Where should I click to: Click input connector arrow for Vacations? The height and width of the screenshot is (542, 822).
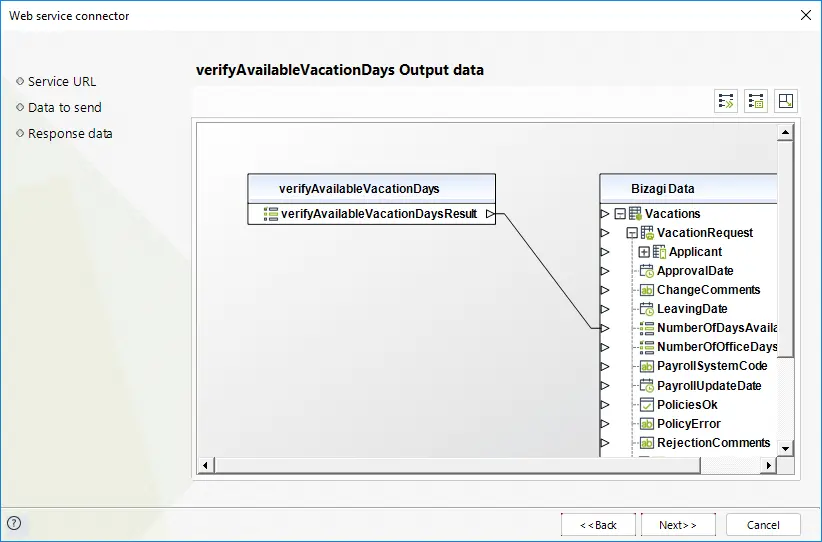605,214
